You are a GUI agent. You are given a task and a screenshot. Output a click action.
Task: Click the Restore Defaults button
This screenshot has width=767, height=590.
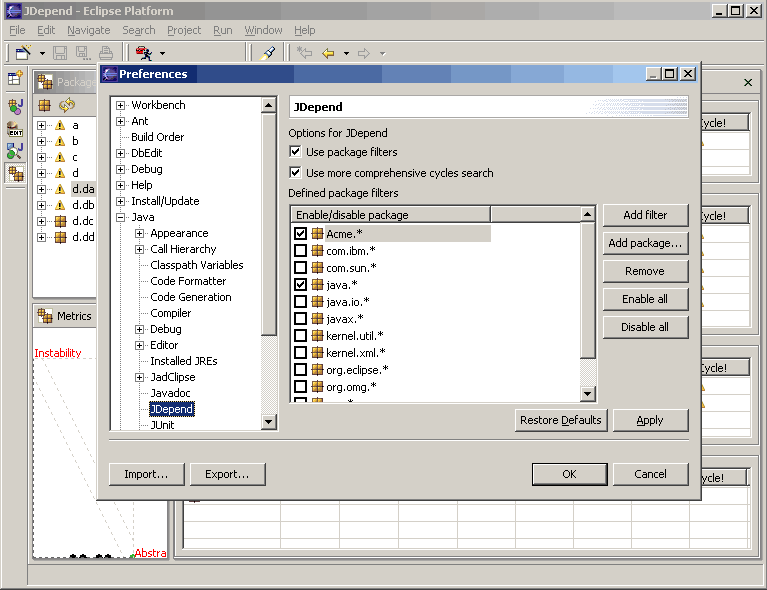[x=561, y=420]
